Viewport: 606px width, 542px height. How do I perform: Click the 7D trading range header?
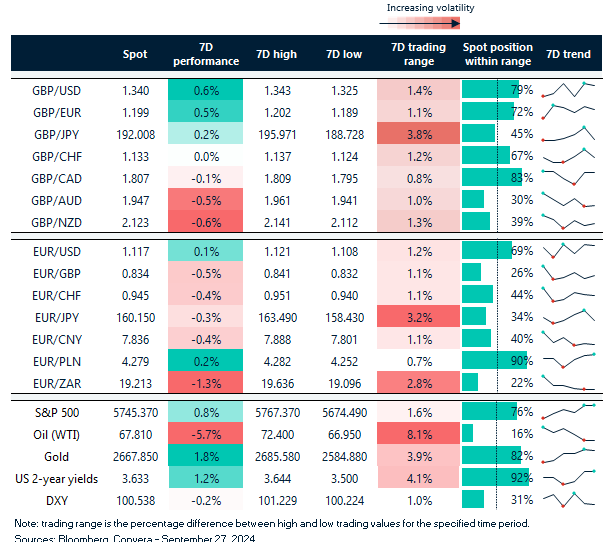[419, 54]
